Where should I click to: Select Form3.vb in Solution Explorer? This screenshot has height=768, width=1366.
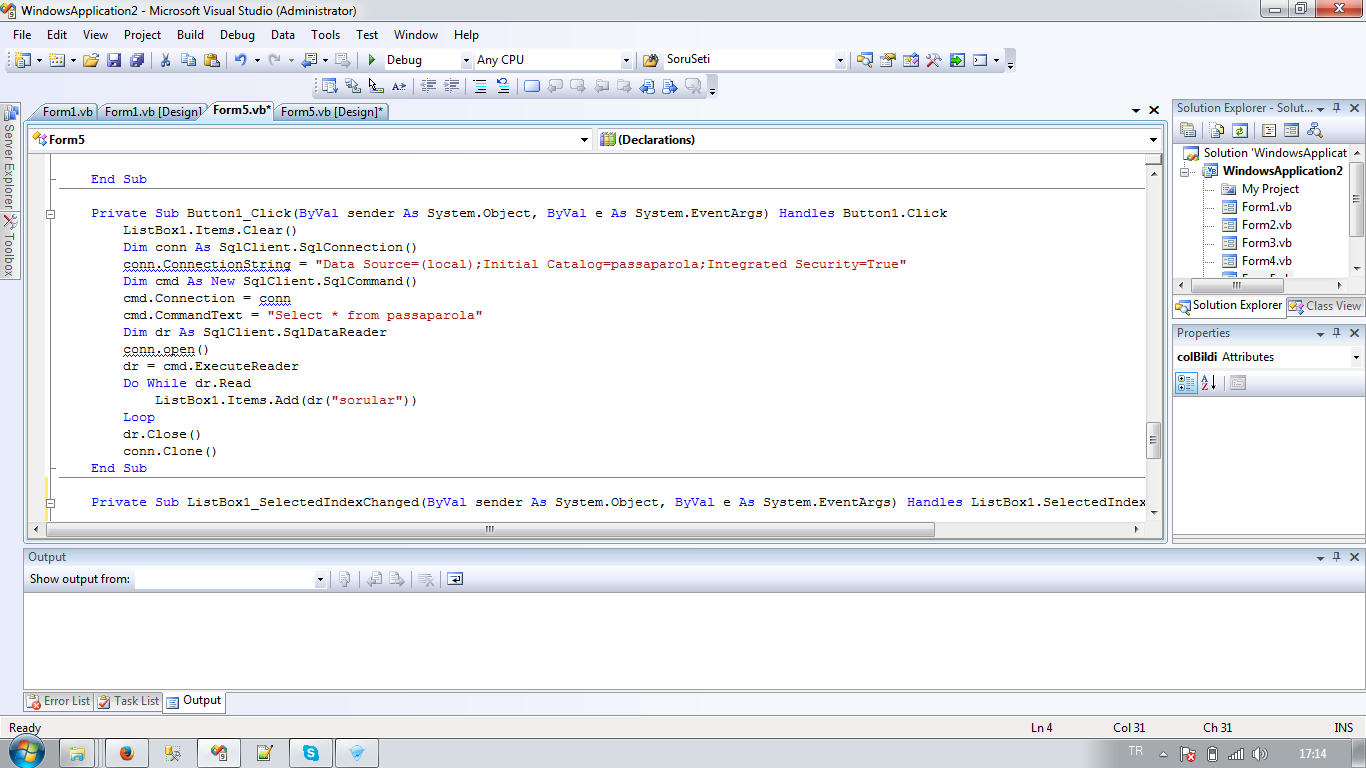tap(1266, 243)
